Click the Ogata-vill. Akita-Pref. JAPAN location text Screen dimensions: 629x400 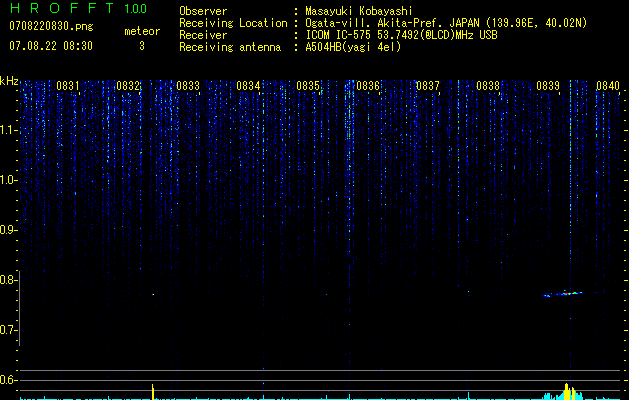pyautogui.click(x=446, y=23)
